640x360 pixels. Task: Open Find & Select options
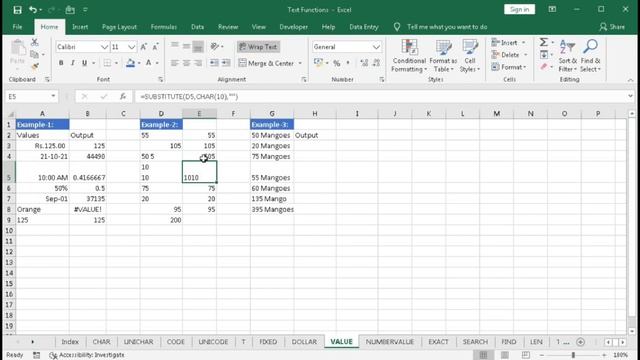pos(590,56)
